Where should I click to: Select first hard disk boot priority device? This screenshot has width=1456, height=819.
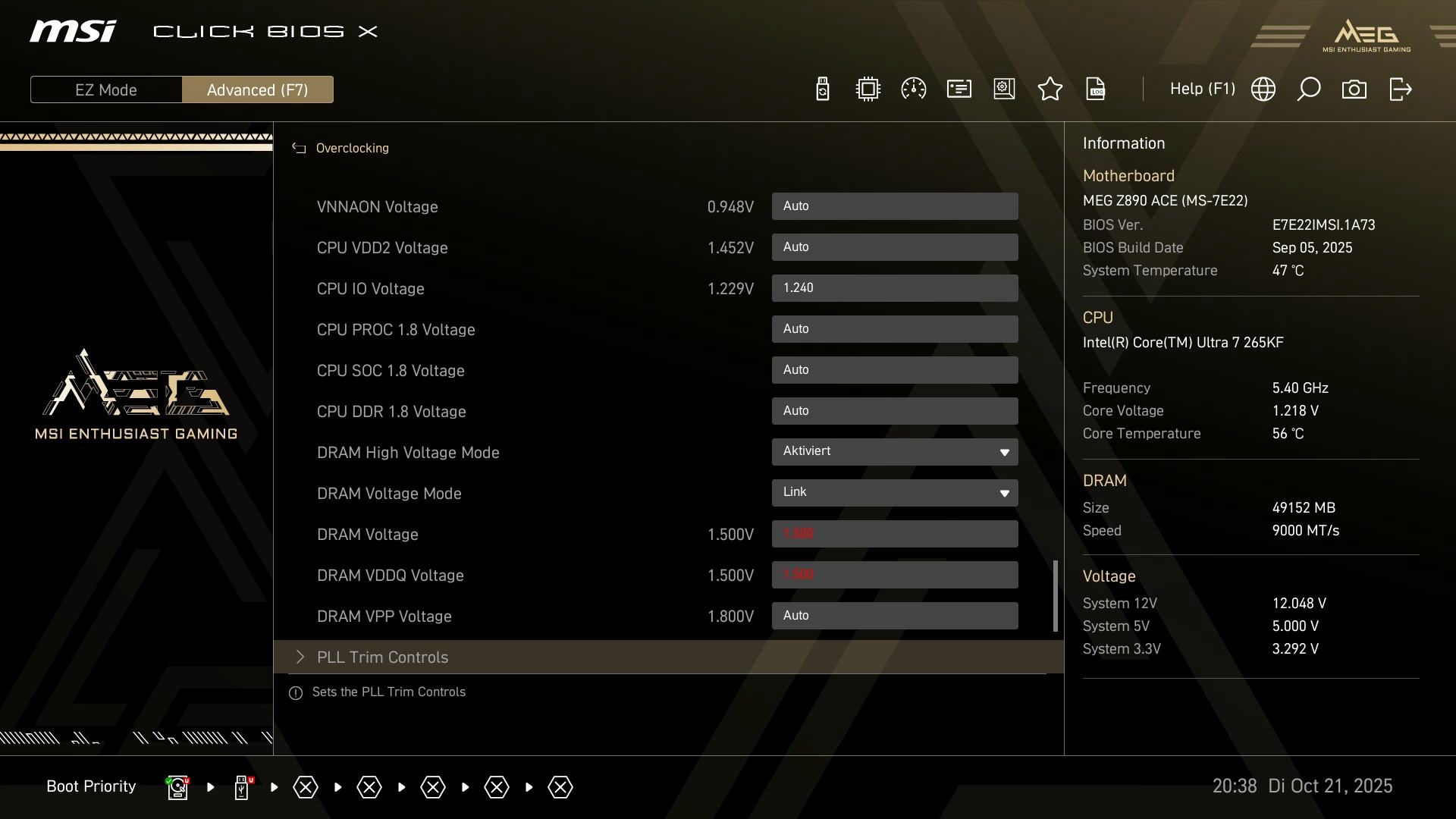(177, 787)
